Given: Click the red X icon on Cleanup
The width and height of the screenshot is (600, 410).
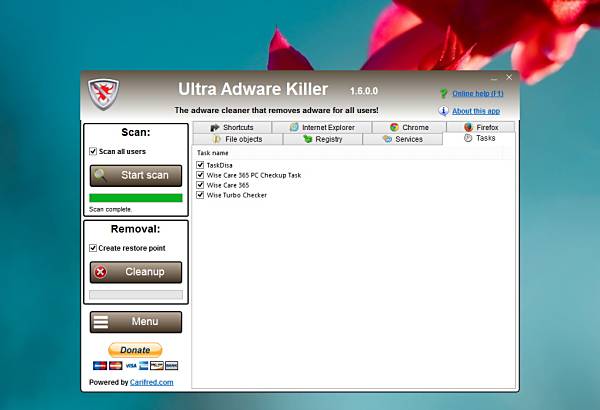Looking at the screenshot, I should pos(100,272).
